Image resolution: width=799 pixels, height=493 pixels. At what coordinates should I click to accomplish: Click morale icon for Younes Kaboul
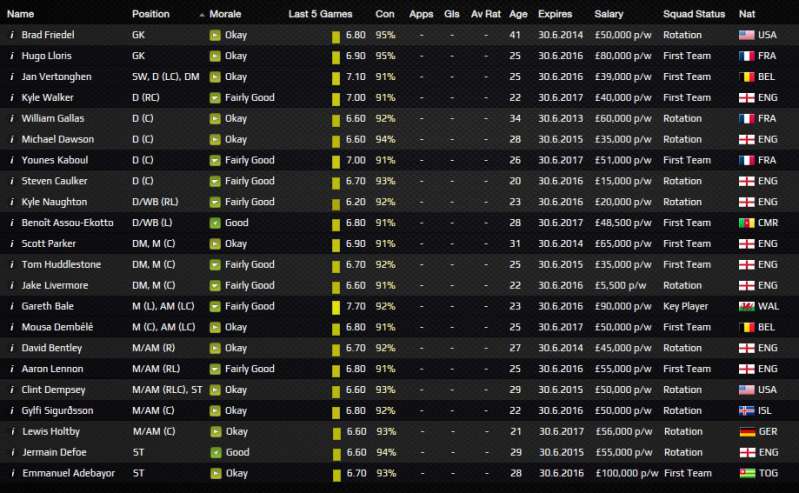pyautogui.click(x=215, y=161)
